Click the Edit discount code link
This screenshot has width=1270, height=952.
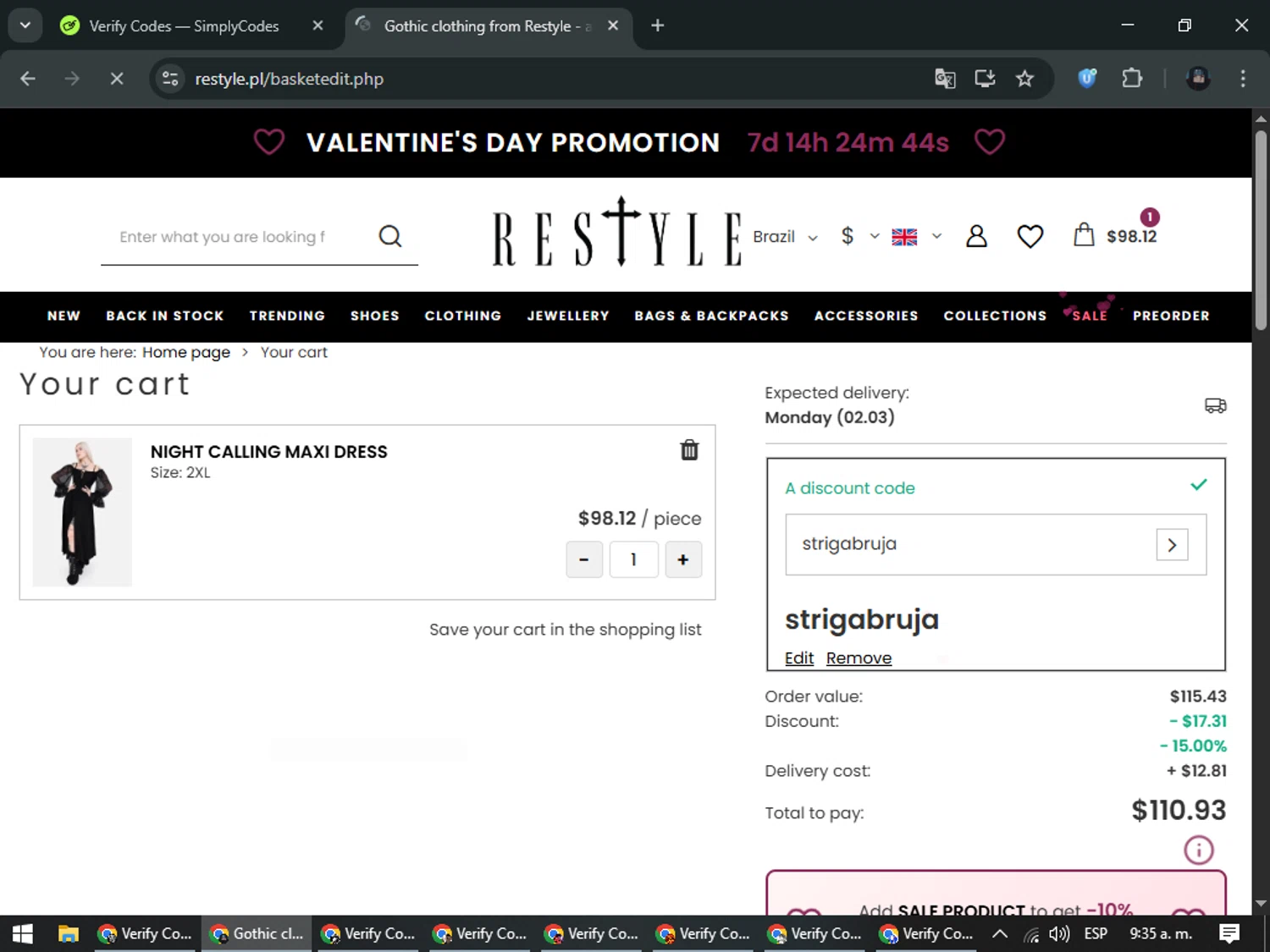pyautogui.click(x=799, y=658)
